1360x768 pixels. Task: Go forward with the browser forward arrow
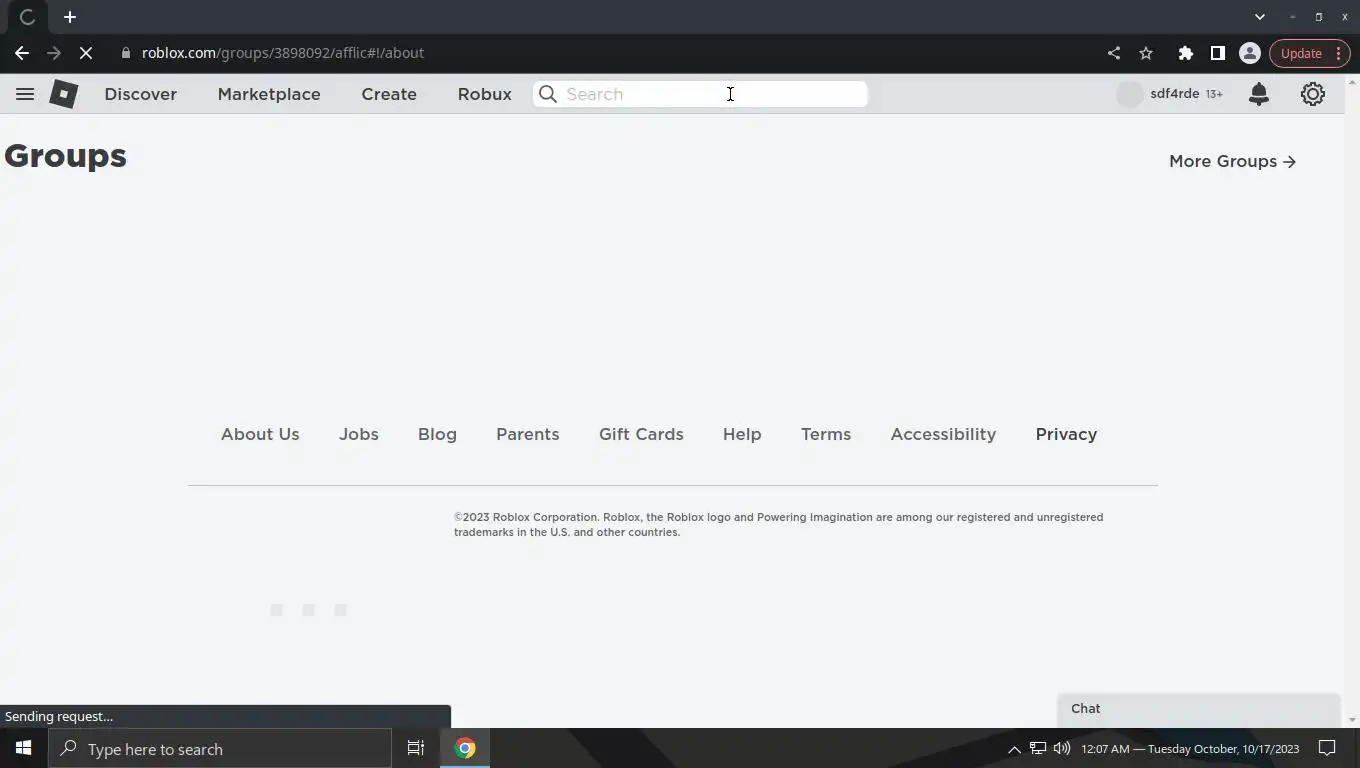pyautogui.click(x=54, y=53)
